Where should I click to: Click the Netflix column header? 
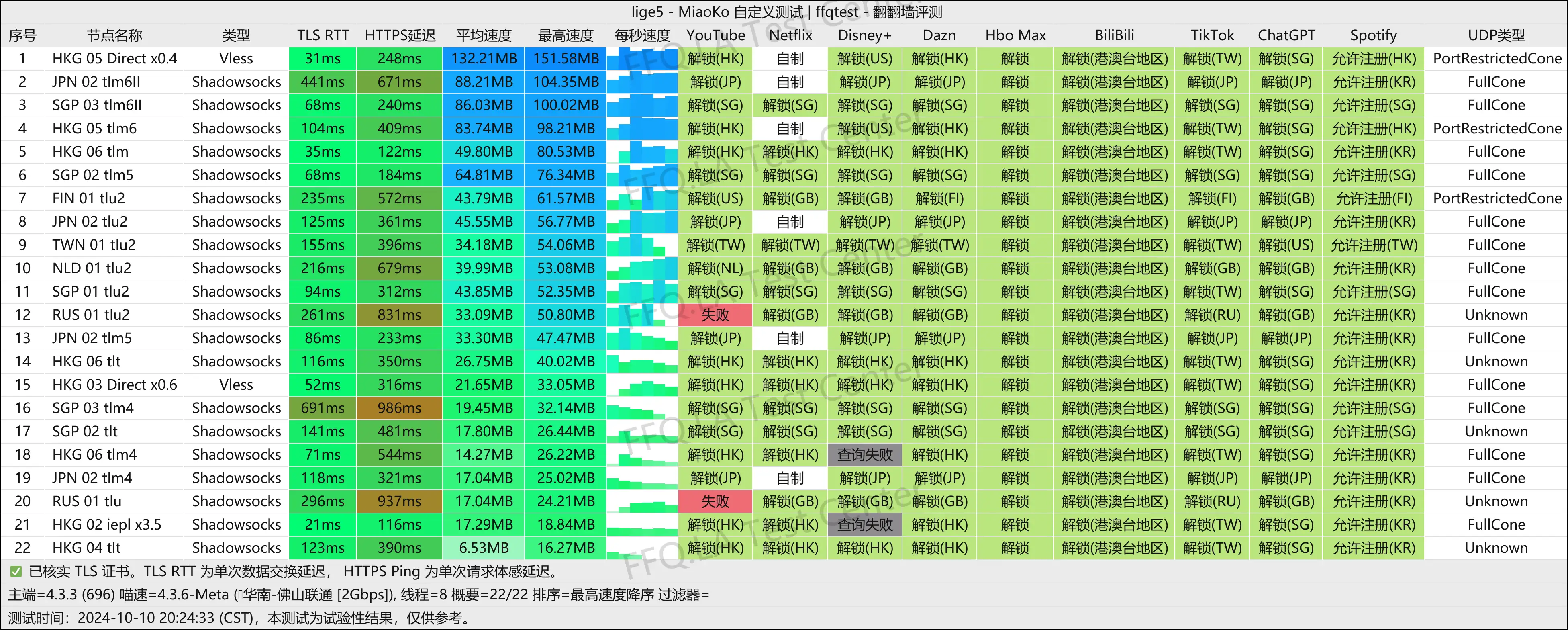click(x=790, y=35)
